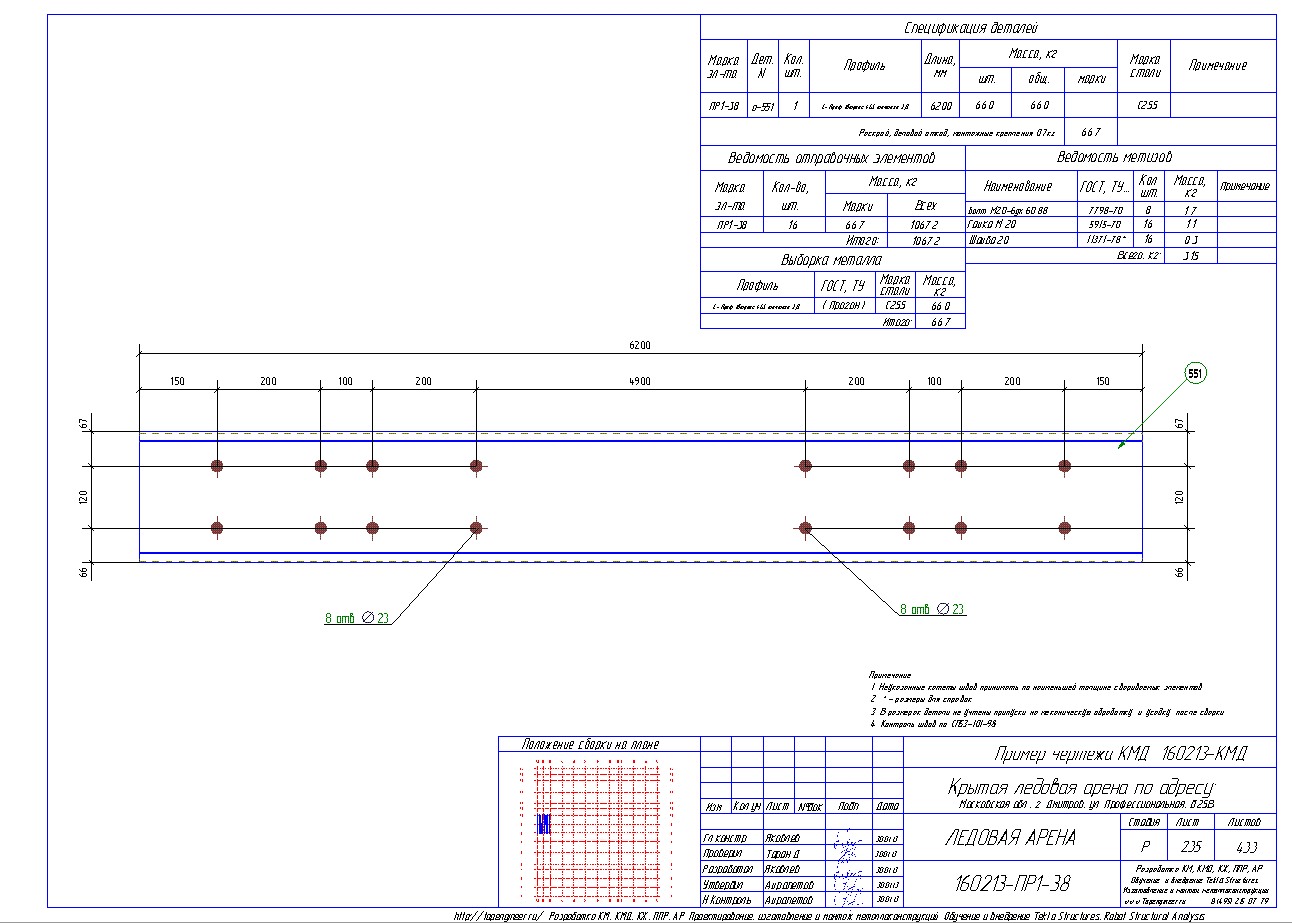Click the overall 6200 dimension text
The width and height of the screenshot is (1292, 923).
(x=640, y=345)
